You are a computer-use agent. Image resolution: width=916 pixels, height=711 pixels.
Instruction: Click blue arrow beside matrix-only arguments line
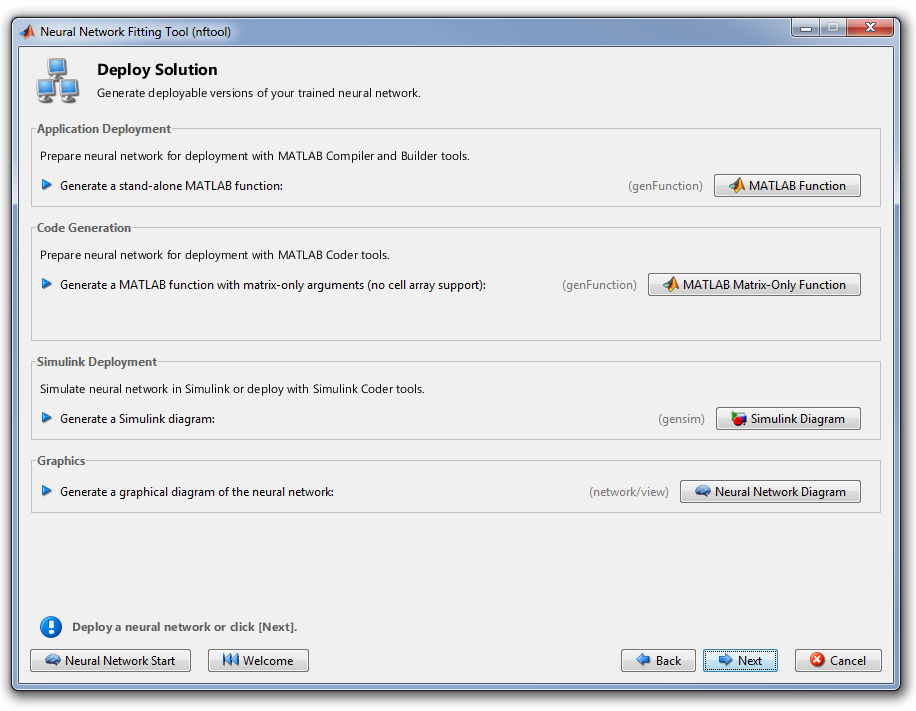pyautogui.click(x=47, y=284)
